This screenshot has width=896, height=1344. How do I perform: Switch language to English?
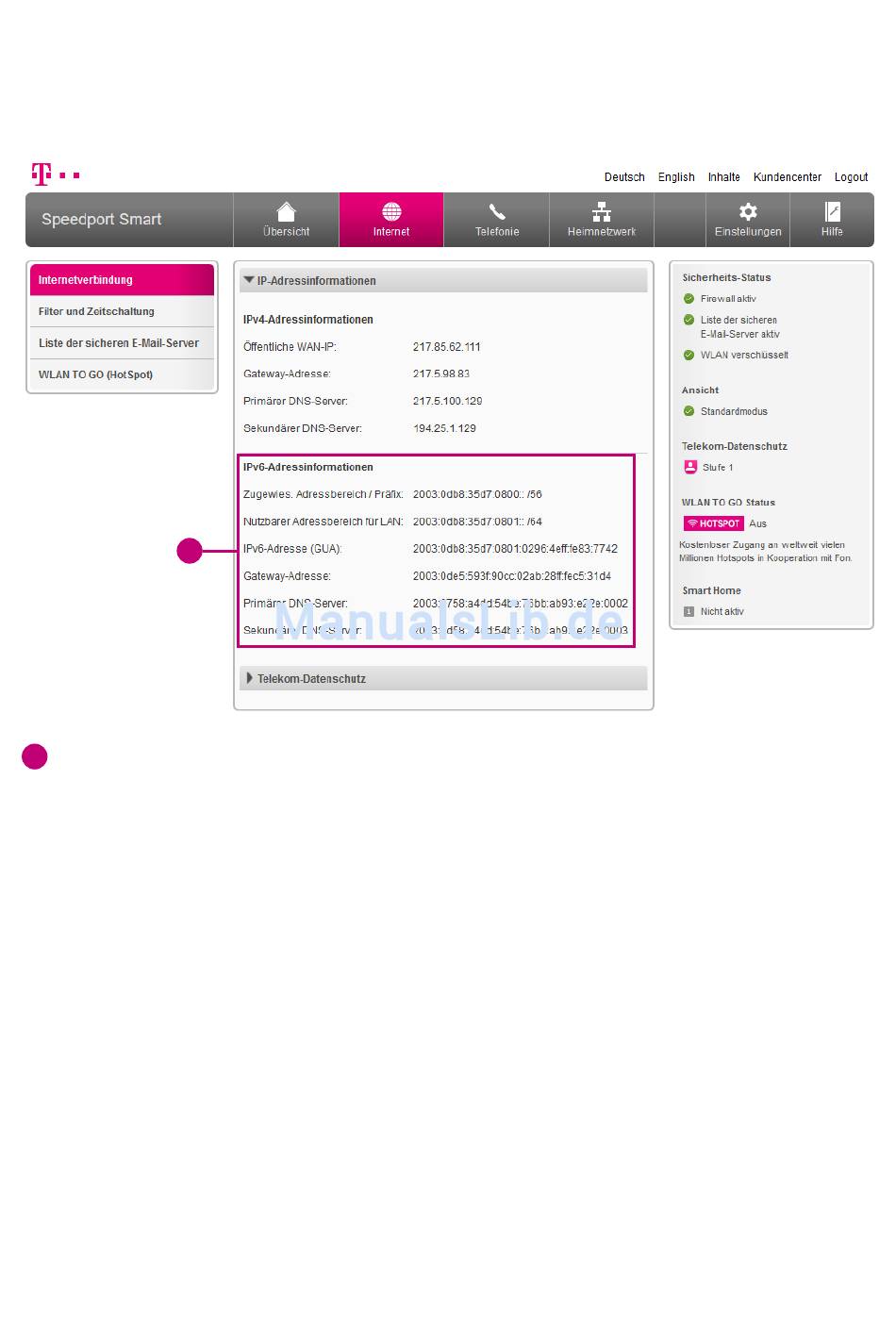click(x=676, y=177)
